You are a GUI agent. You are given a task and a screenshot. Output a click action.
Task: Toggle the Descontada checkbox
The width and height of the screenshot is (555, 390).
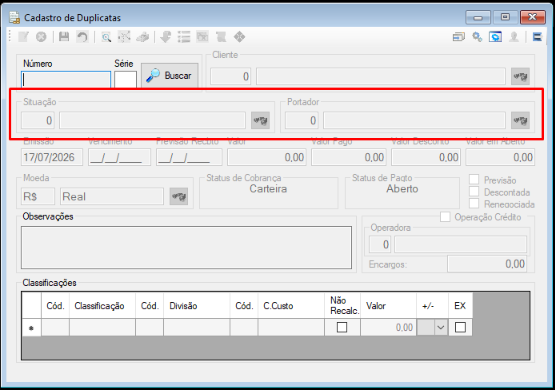[x=474, y=191]
